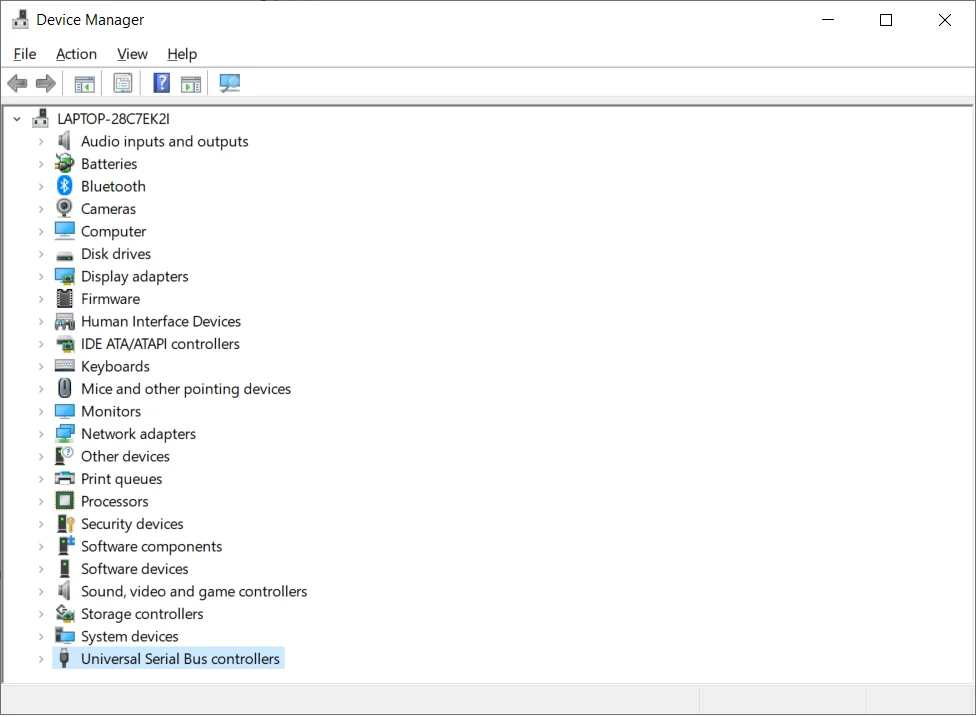Click Scan for hardware changes monitor icon
Image resolution: width=976 pixels, height=717 pixels.
tap(230, 83)
